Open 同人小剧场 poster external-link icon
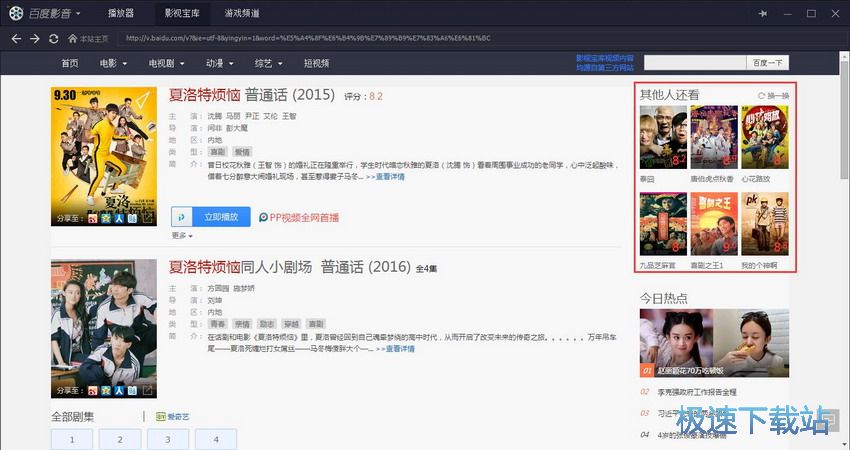The height and width of the screenshot is (450, 850). click(x=147, y=390)
